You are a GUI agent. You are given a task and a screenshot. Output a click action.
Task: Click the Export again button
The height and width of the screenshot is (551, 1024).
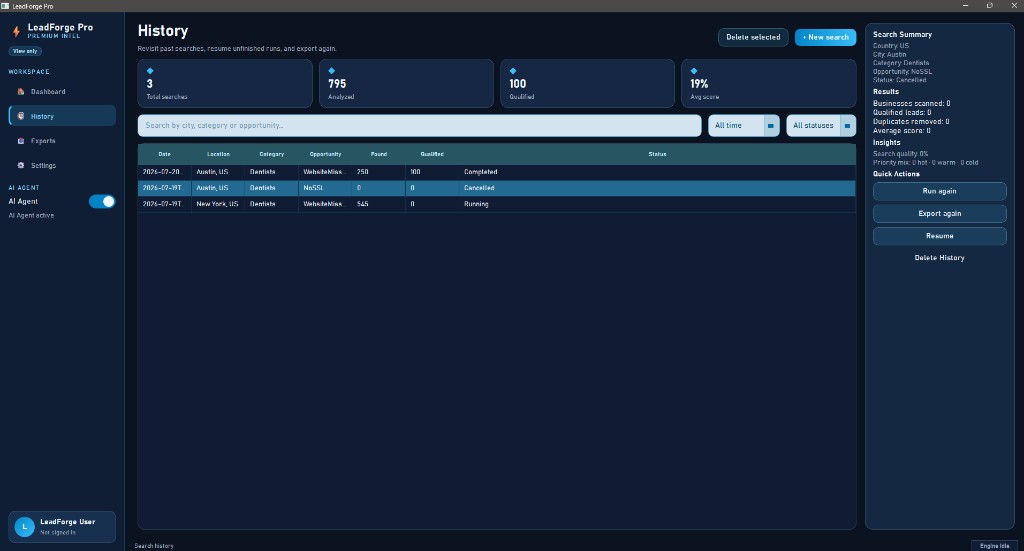(939, 213)
